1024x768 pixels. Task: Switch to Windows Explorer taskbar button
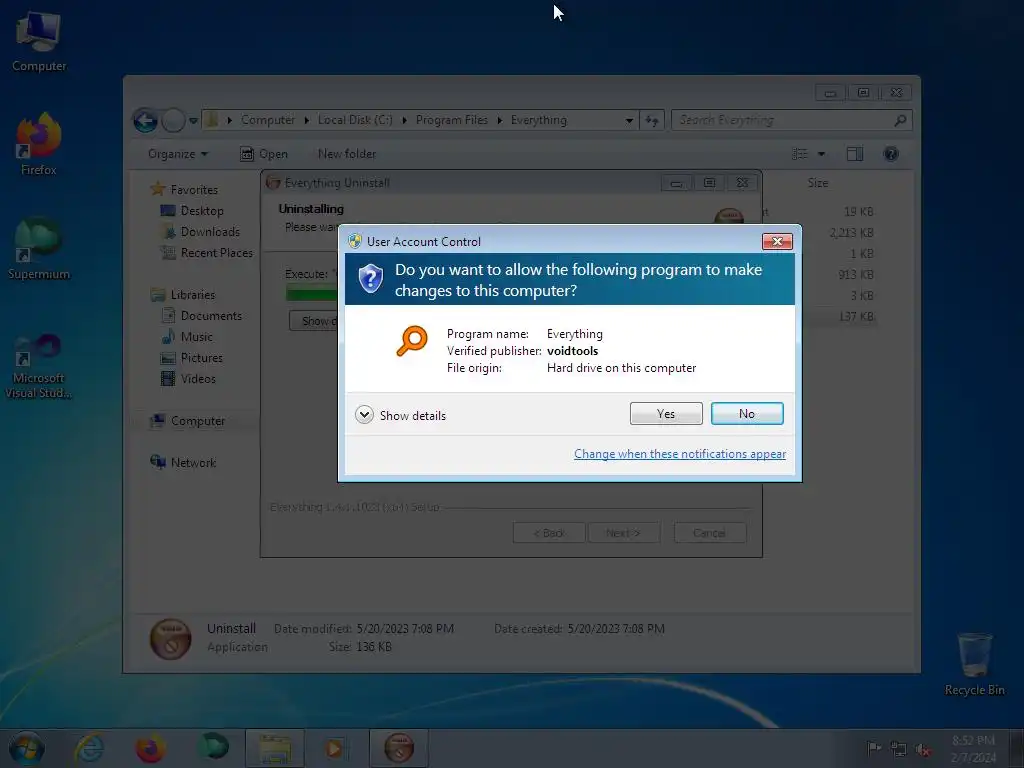click(275, 748)
